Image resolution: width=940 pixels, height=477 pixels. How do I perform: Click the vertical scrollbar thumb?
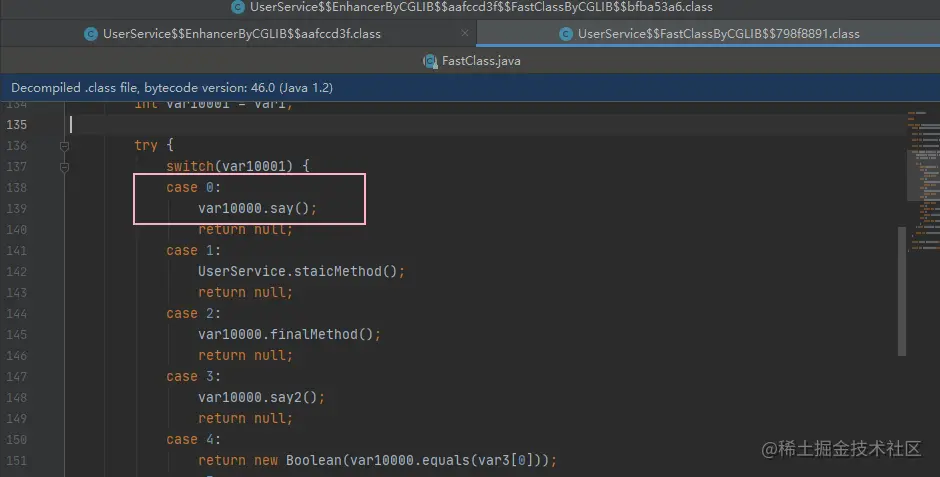click(x=902, y=291)
